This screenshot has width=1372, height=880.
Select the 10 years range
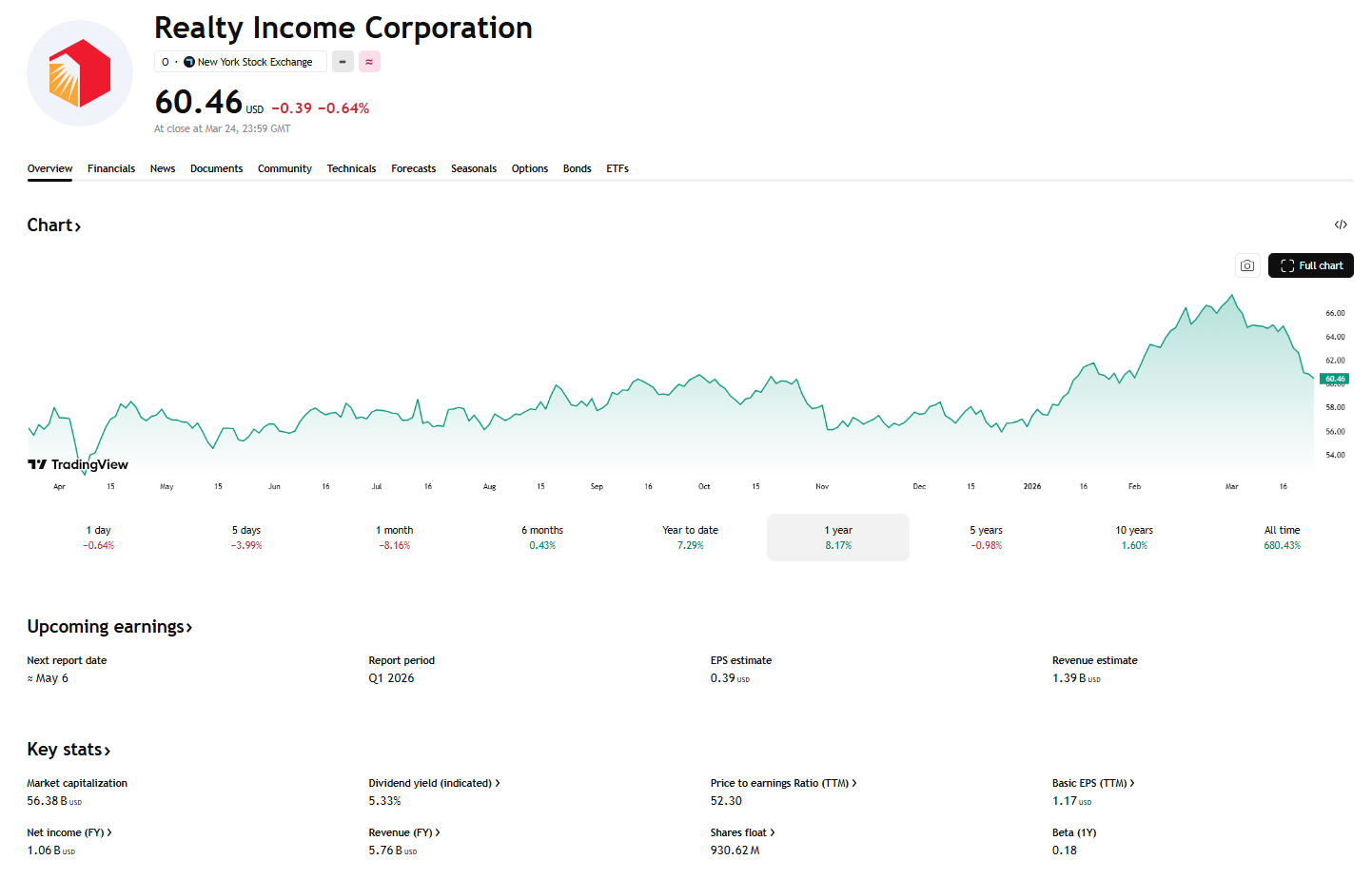click(1134, 538)
